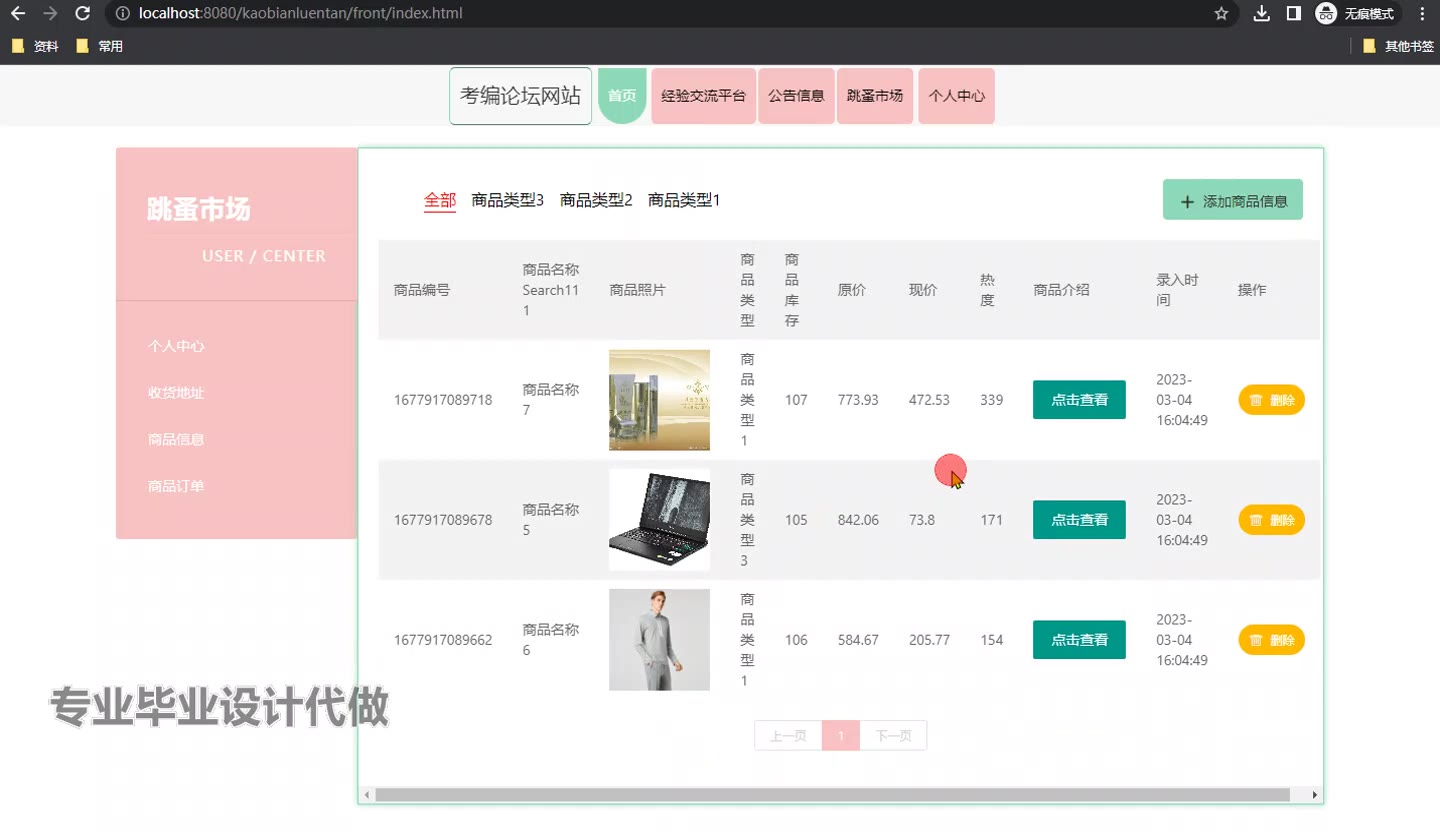The height and width of the screenshot is (832, 1440).
Task: Click the scrollbar left arrow under the table
Action: click(x=367, y=795)
